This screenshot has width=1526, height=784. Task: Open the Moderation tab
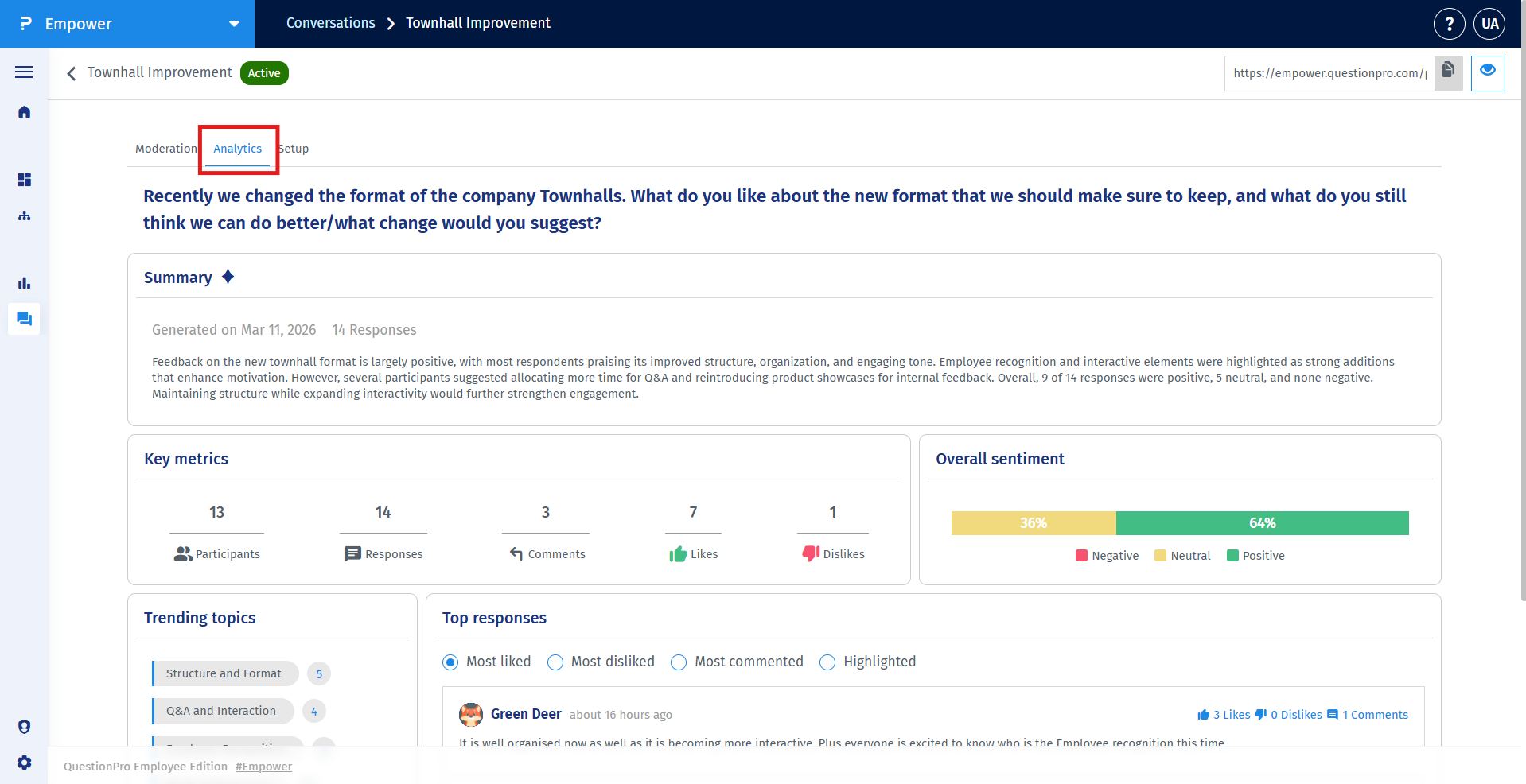click(x=165, y=149)
